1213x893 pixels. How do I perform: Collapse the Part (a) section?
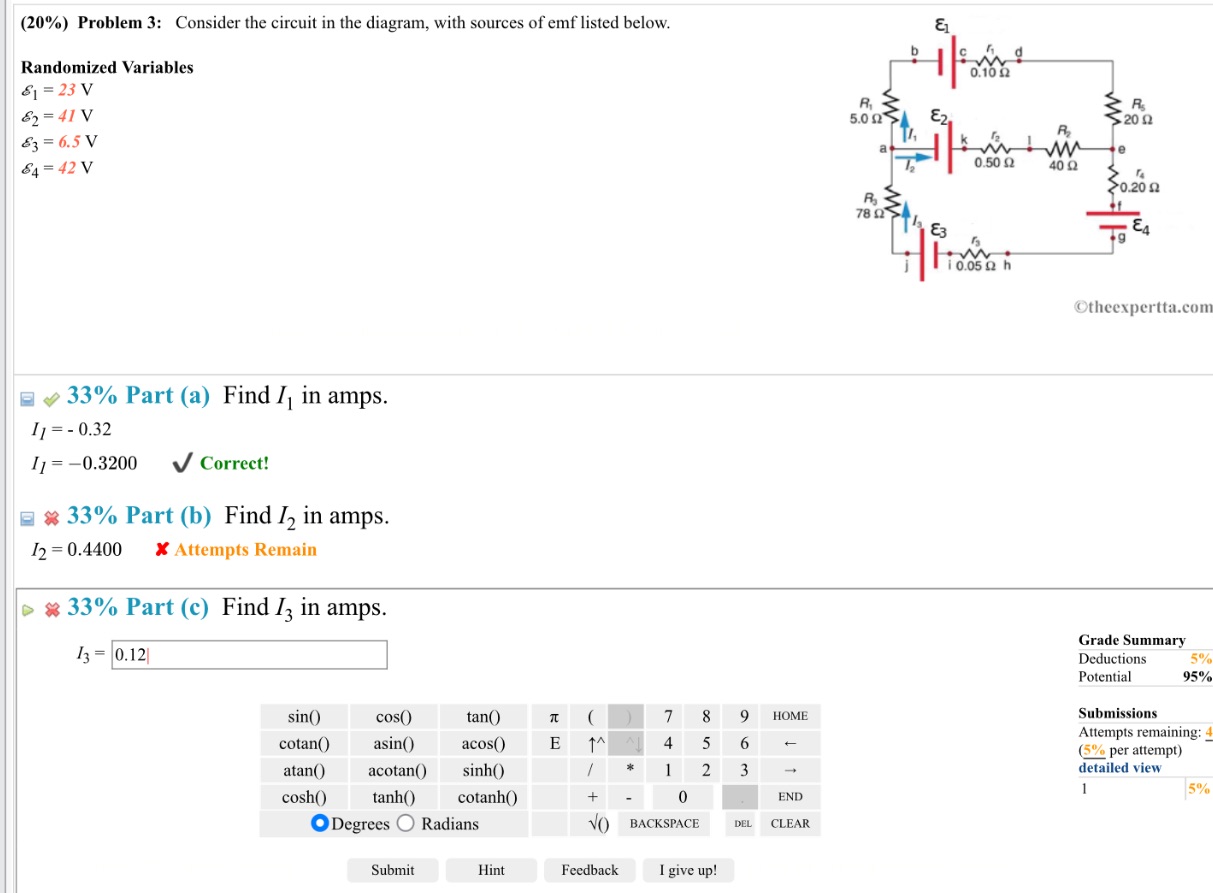(x=28, y=397)
